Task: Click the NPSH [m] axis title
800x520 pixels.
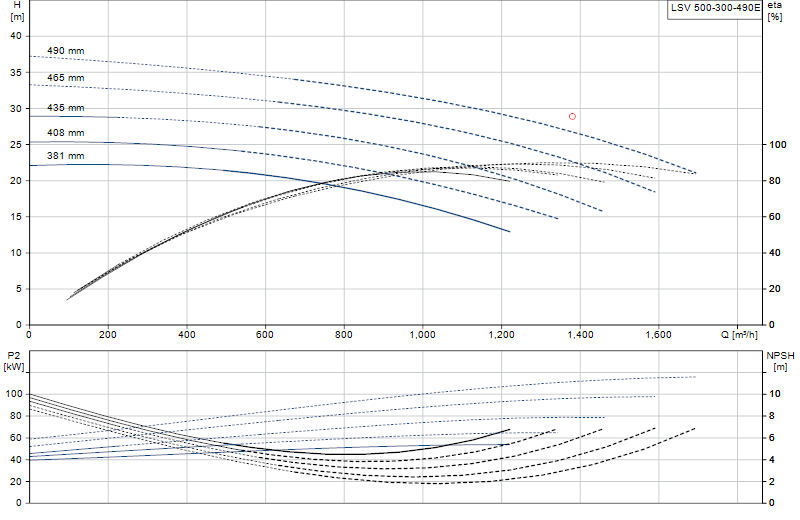Action: pyautogui.click(x=780, y=361)
